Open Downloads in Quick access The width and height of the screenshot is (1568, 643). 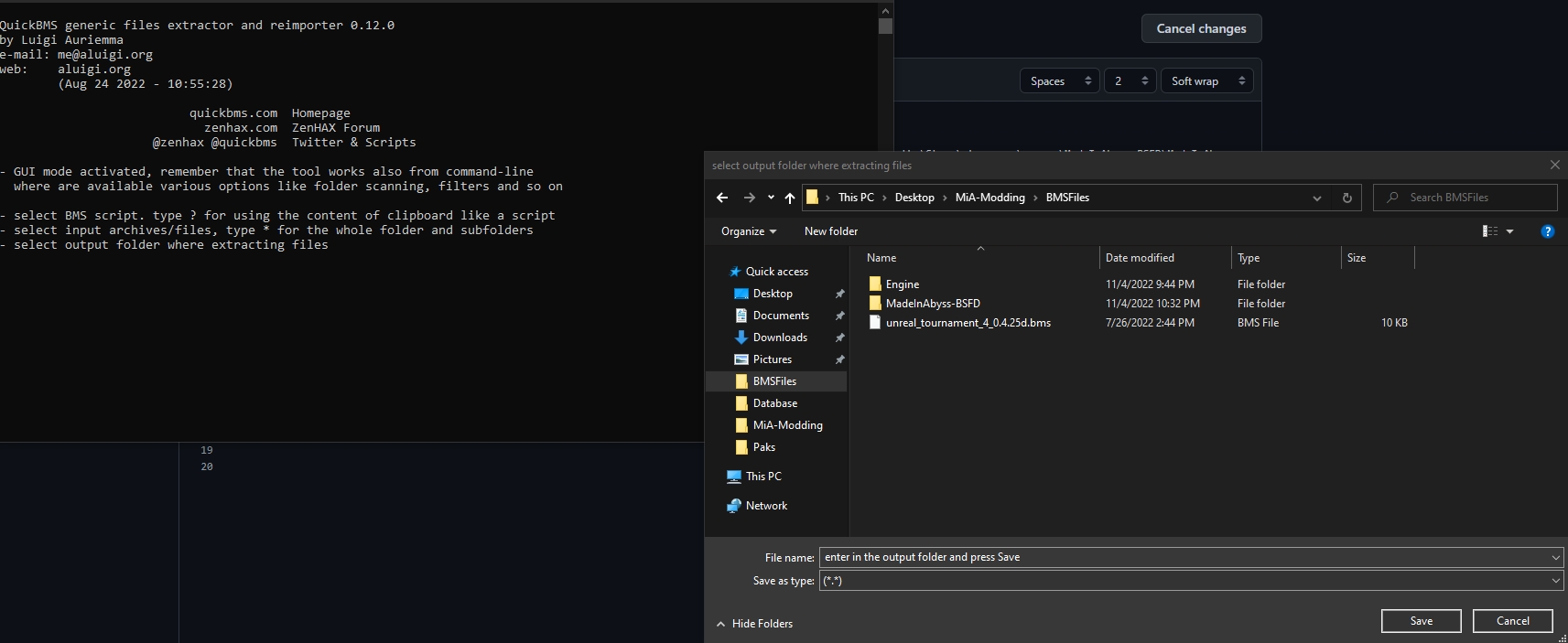pos(780,338)
